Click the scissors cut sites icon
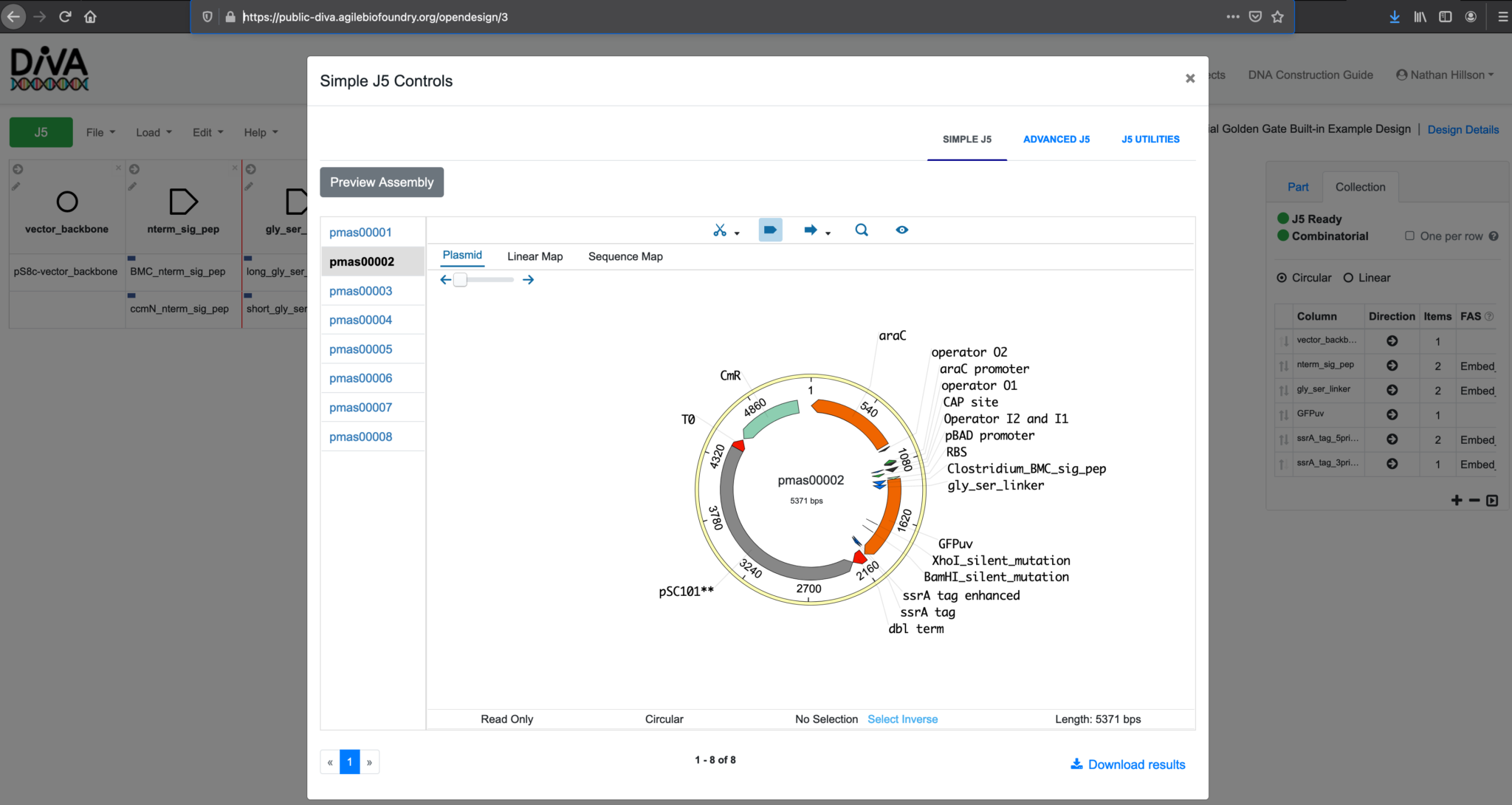The width and height of the screenshot is (1512, 805). tap(719, 230)
